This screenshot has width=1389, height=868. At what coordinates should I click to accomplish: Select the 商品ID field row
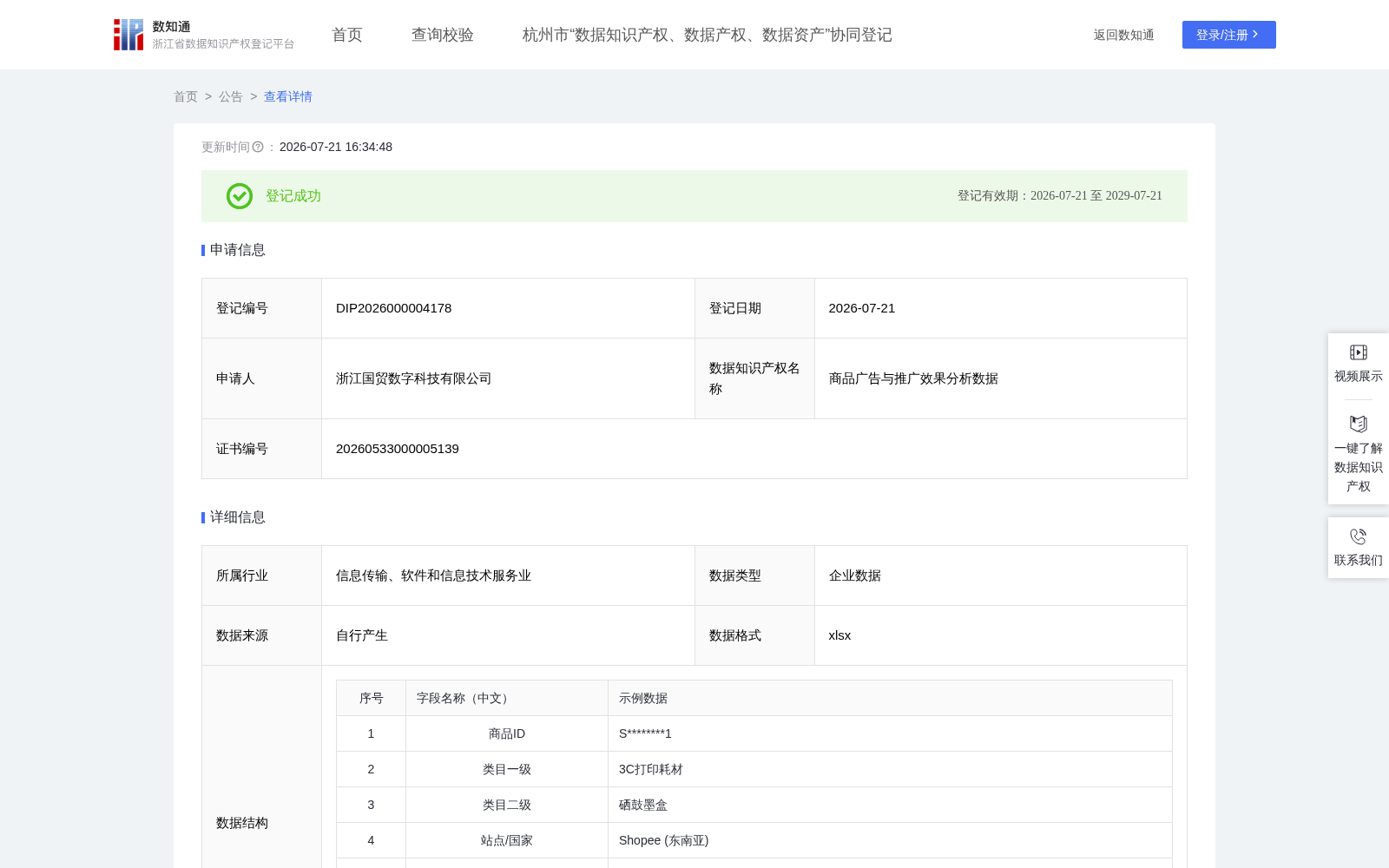pyautogui.click(x=754, y=733)
